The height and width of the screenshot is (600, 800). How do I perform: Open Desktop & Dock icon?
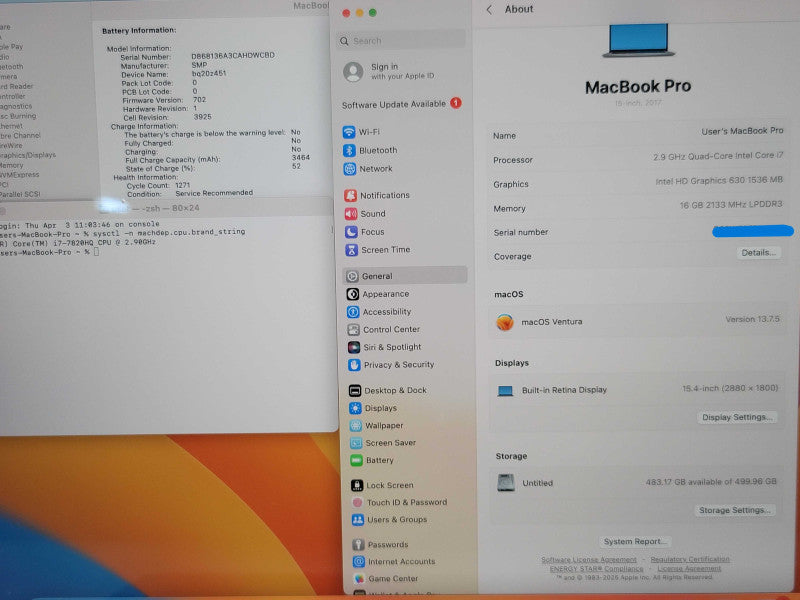[355, 391]
